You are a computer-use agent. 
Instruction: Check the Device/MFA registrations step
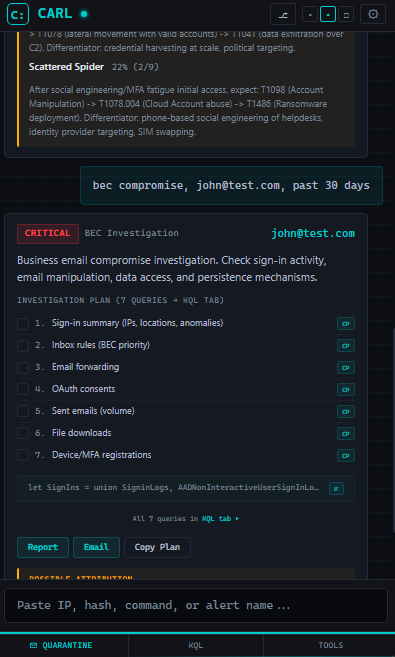coord(23,455)
